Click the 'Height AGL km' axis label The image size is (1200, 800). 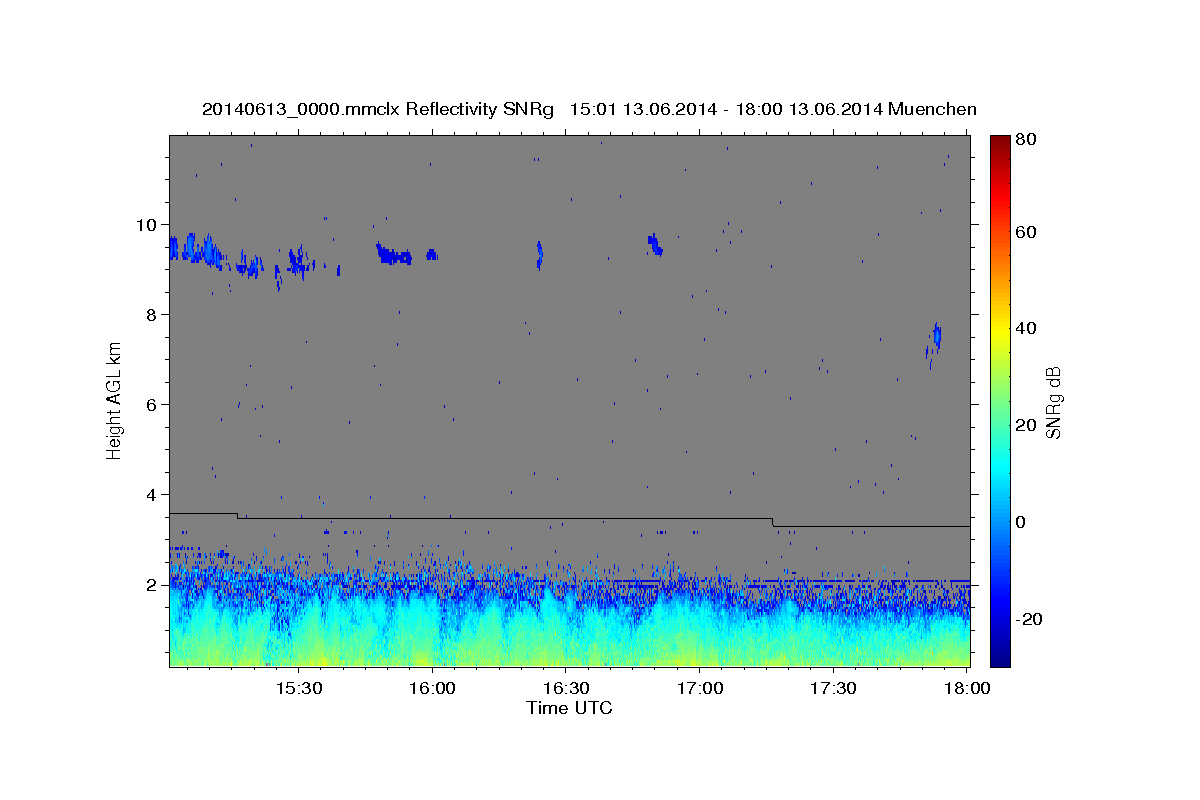click(x=115, y=401)
